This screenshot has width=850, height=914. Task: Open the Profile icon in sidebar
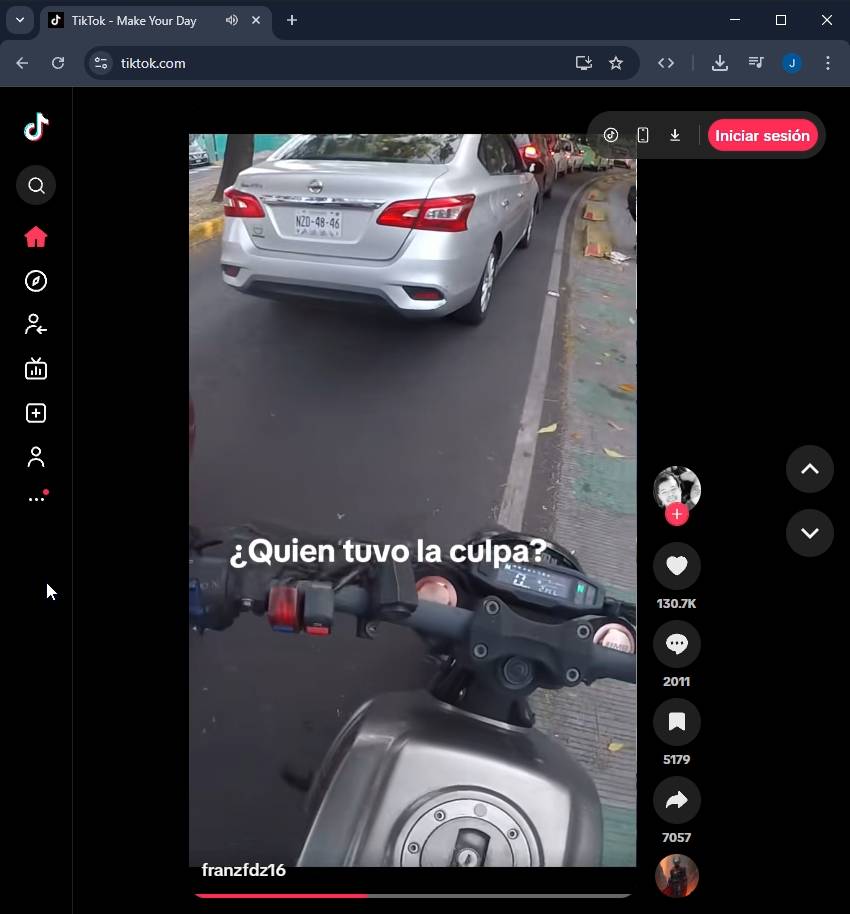pos(36,457)
